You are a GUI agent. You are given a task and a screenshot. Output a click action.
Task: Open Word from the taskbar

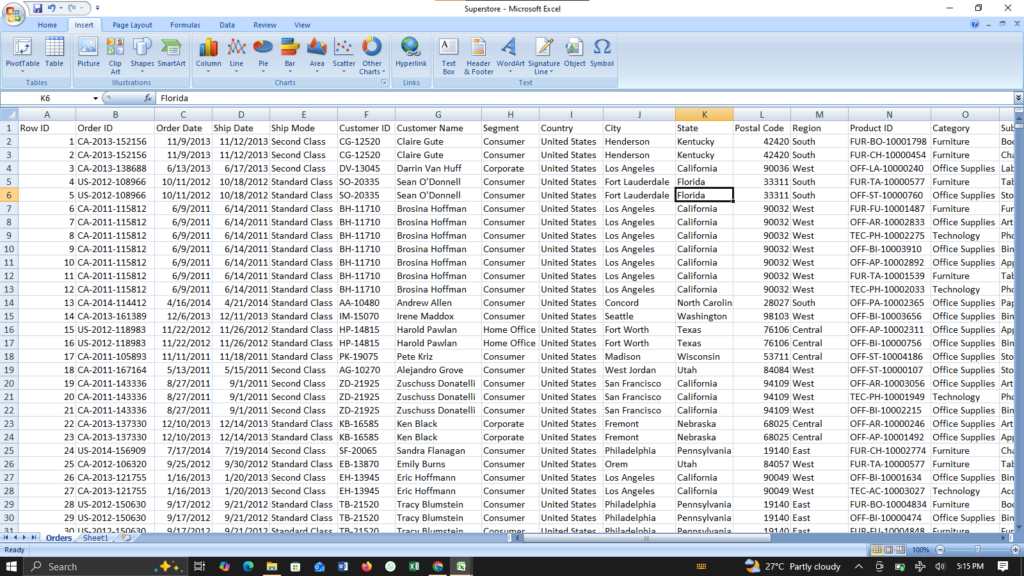(x=343, y=566)
